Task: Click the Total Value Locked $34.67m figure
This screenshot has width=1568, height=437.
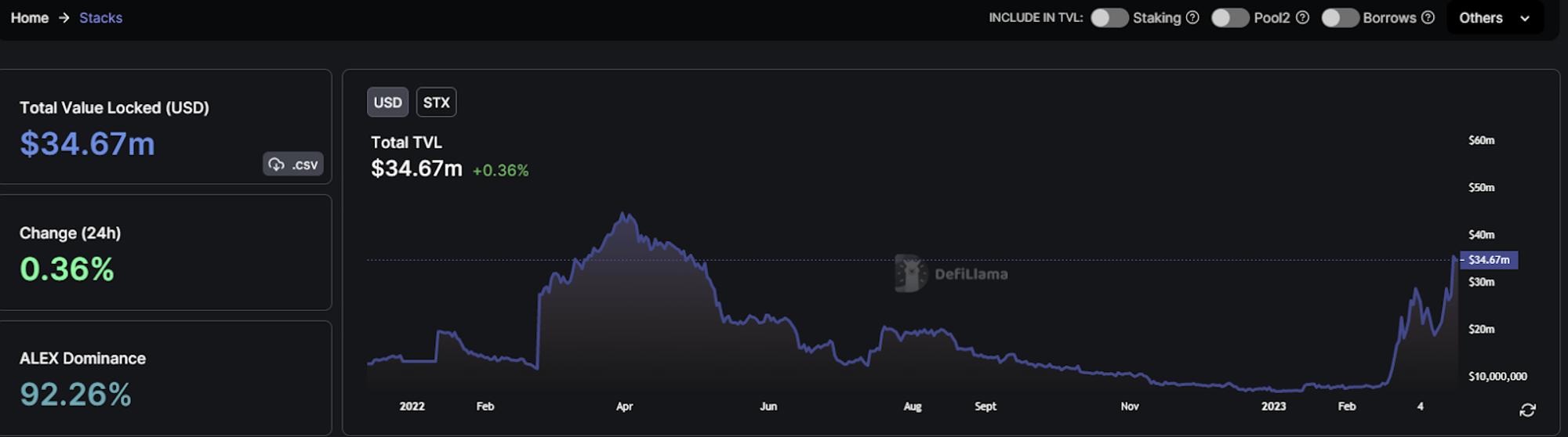Action: (87, 144)
